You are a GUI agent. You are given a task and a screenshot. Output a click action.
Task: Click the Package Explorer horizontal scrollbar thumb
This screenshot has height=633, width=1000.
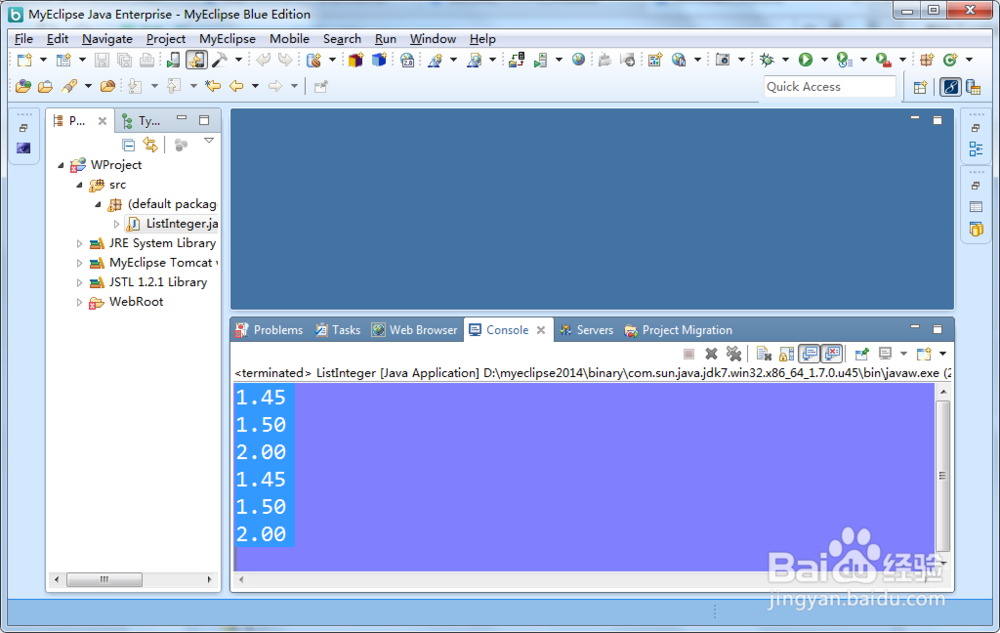coord(105,579)
